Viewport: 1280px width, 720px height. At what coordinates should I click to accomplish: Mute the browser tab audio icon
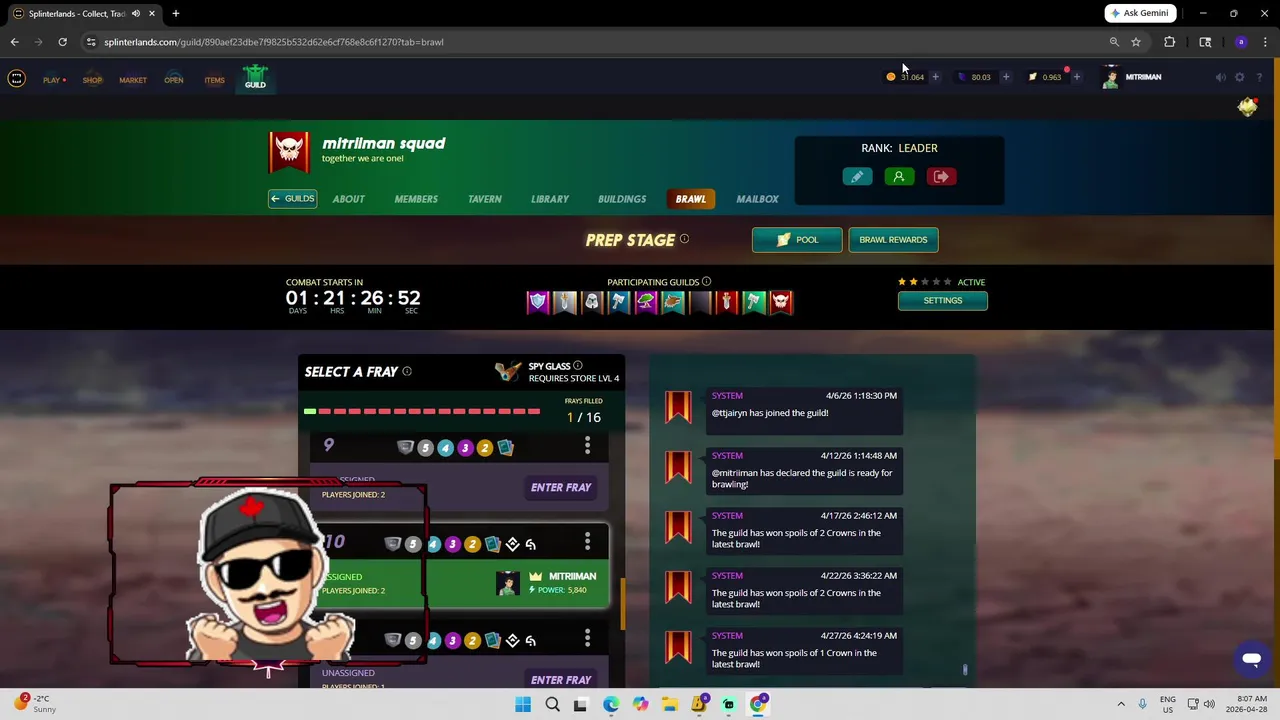click(x=135, y=14)
